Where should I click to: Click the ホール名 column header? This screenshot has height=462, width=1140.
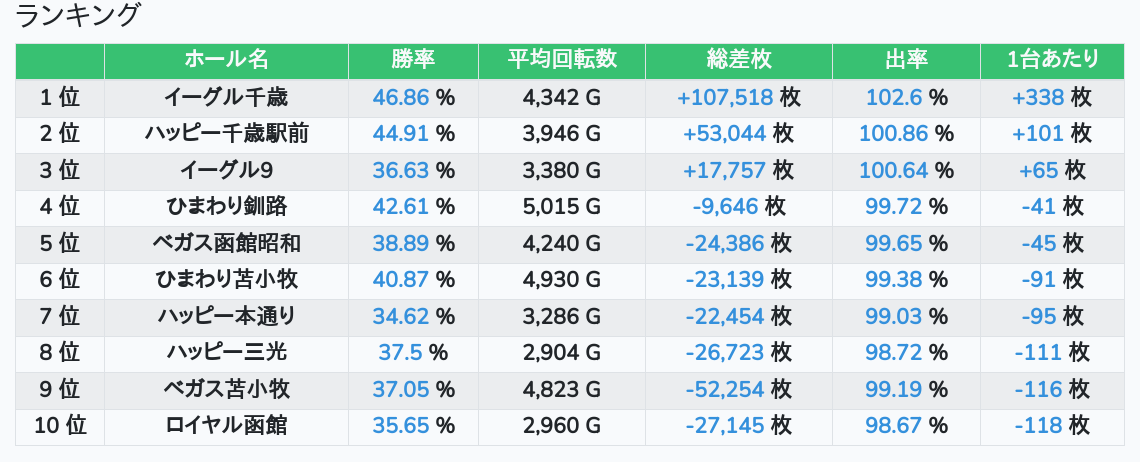[x=226, y=60]
